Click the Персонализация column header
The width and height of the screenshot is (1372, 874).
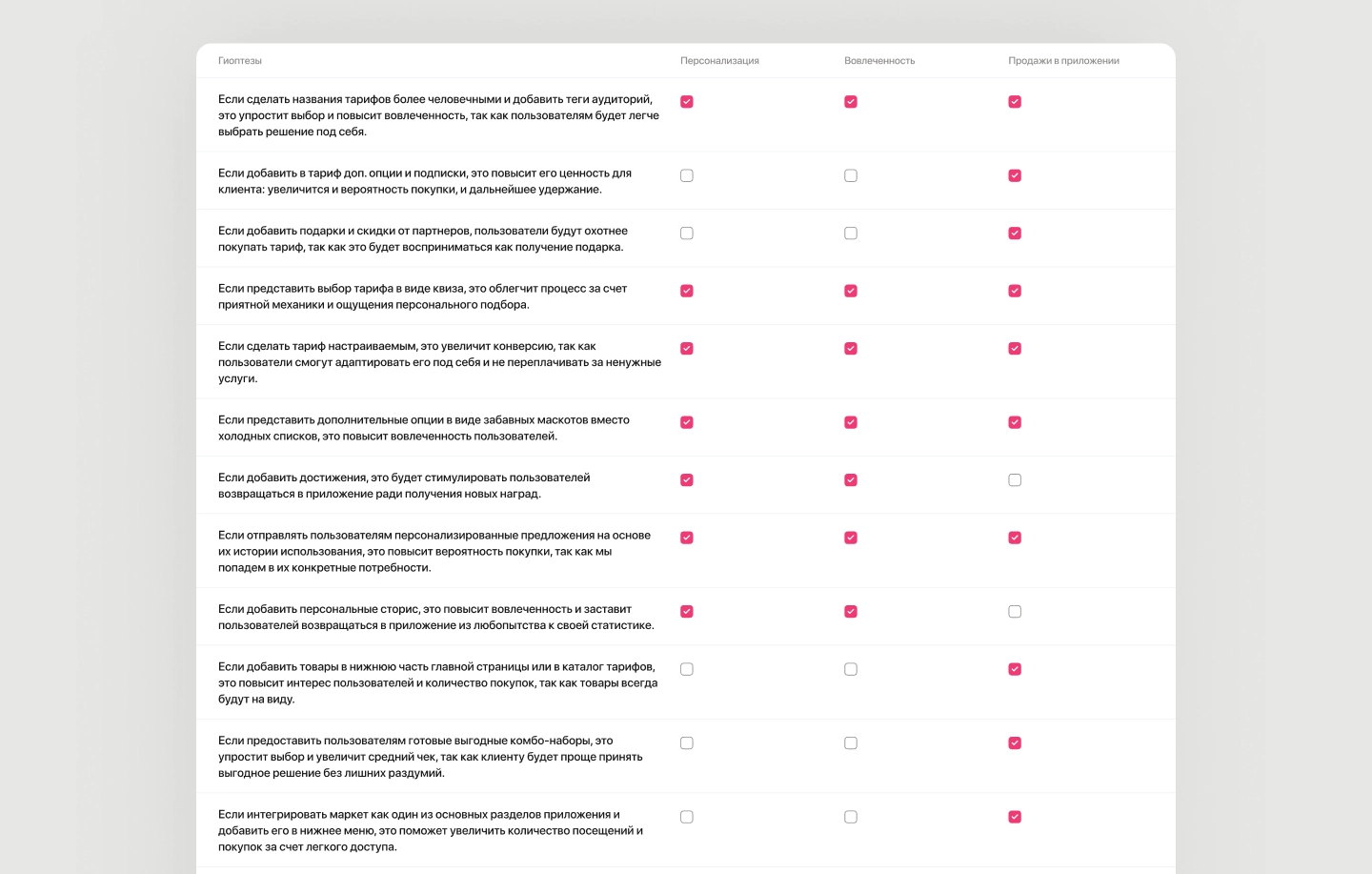[719, 61]
